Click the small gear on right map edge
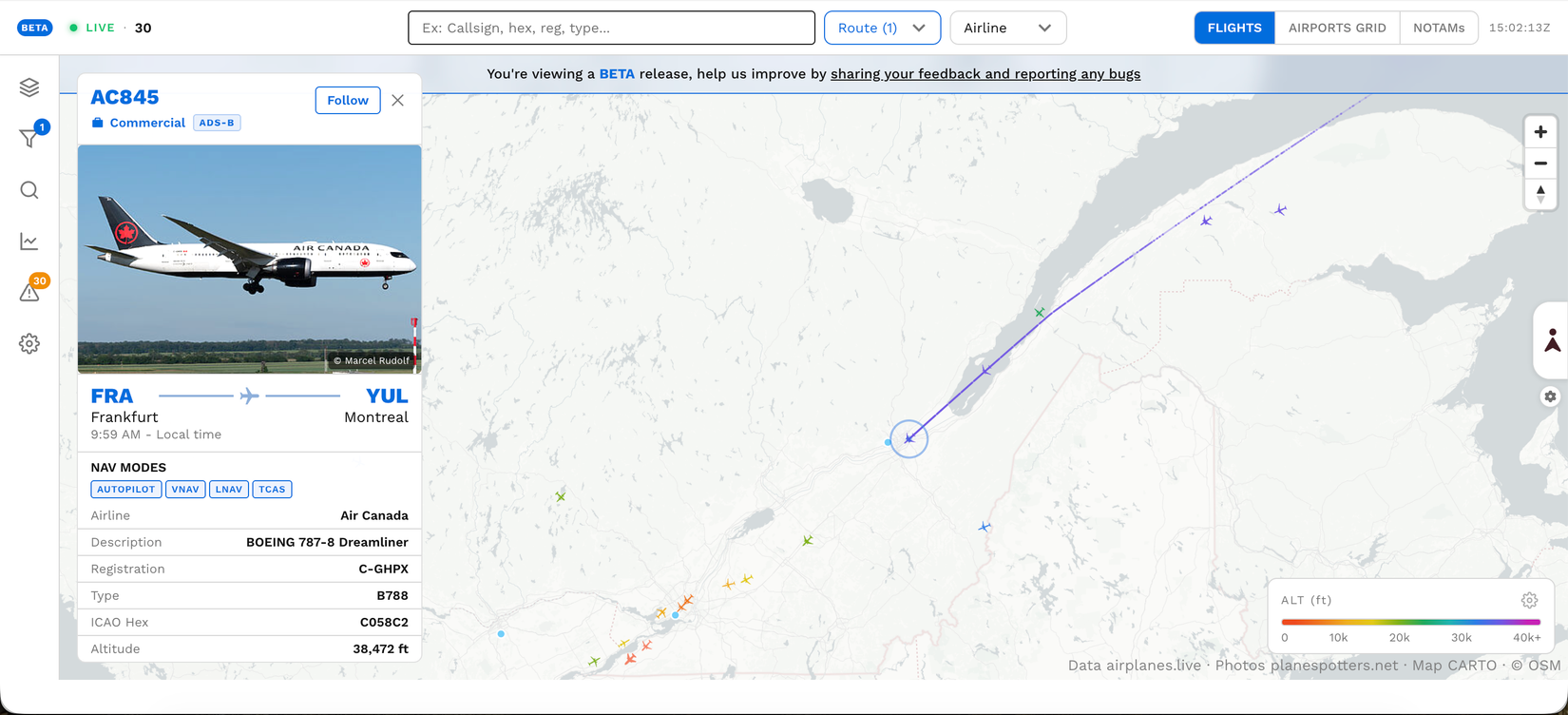This screenshot has height=715, width=1568. [x=1550, y=396]
